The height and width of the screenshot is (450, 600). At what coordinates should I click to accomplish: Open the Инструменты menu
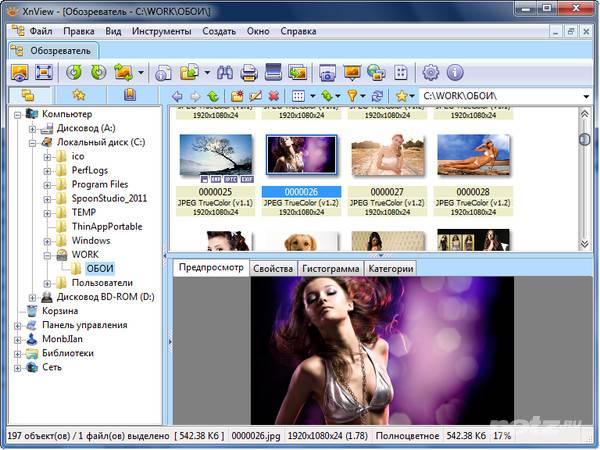pyautogui.click(x=160, y=31)
